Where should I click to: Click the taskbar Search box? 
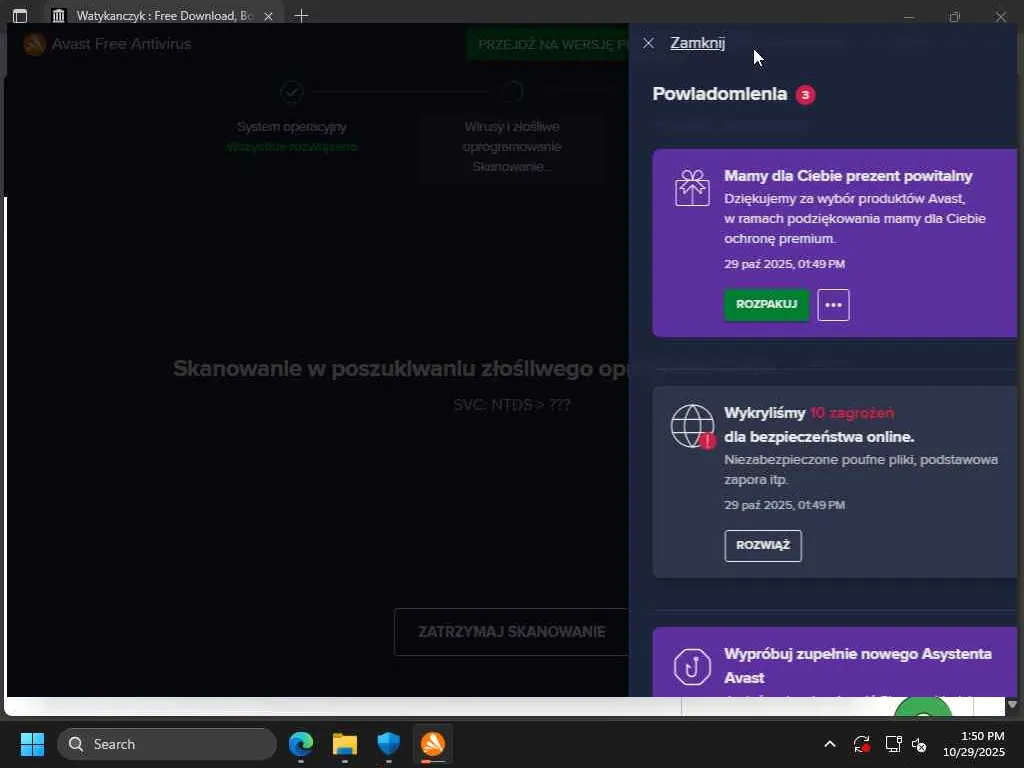coord(167,744)
